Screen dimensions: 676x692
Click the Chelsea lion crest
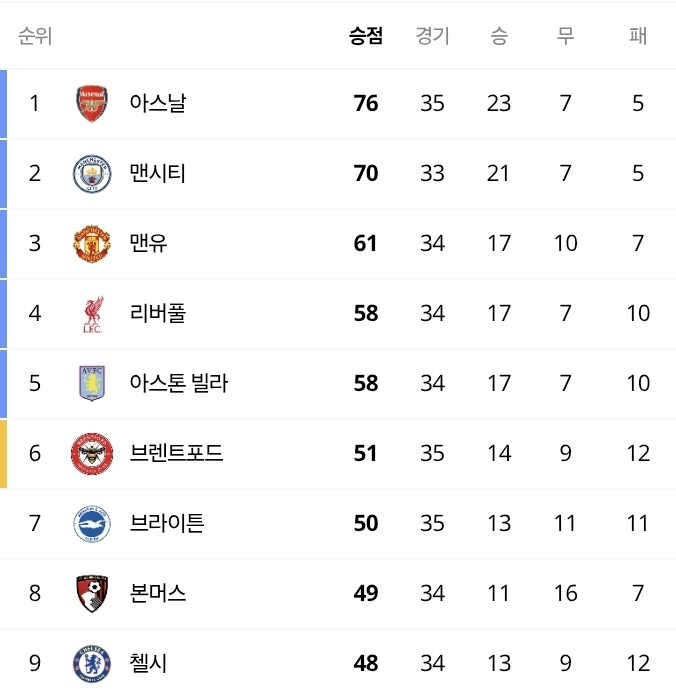tap(92, 663)
